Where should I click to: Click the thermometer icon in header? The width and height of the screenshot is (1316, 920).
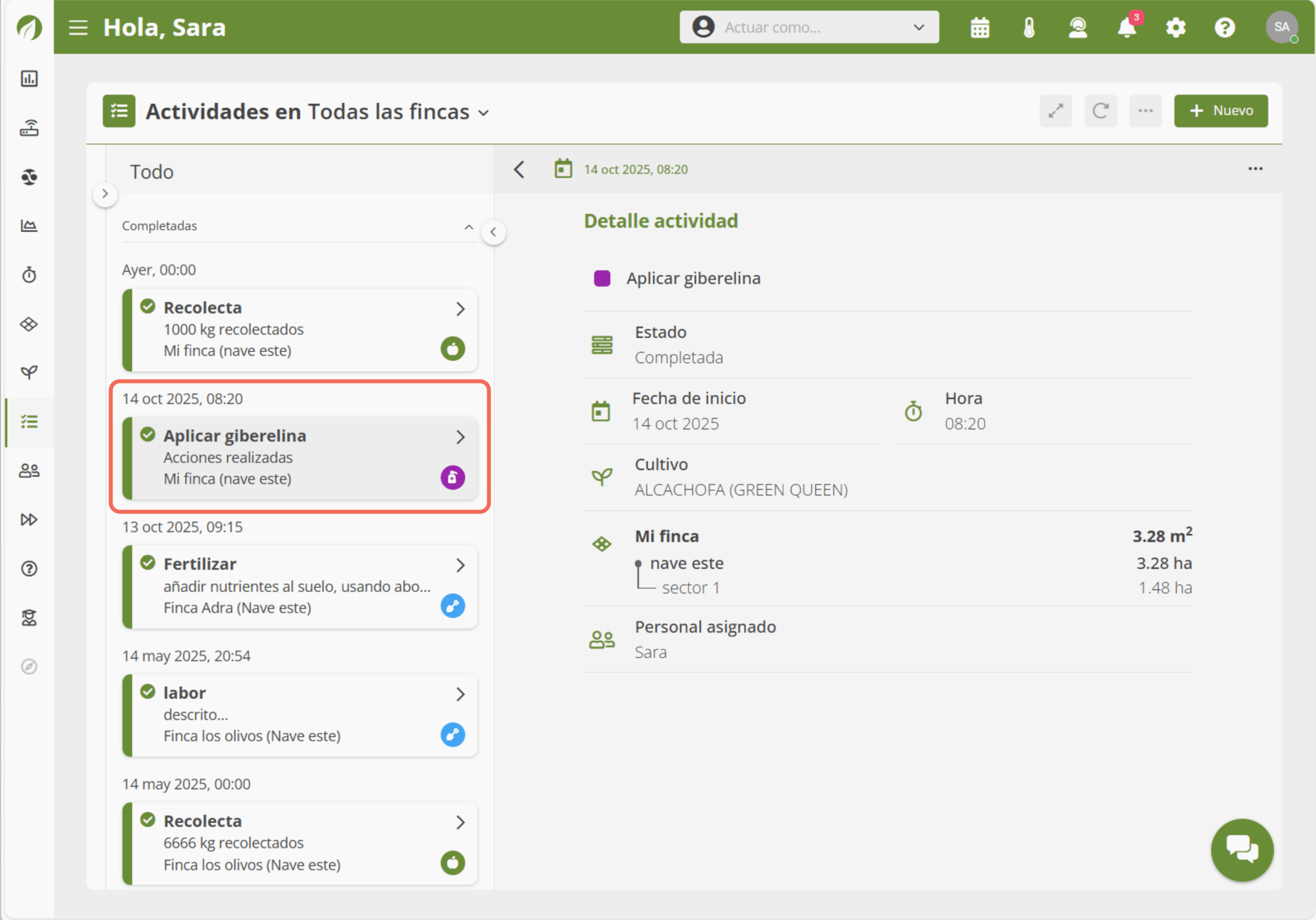(x=1029, y=28)
